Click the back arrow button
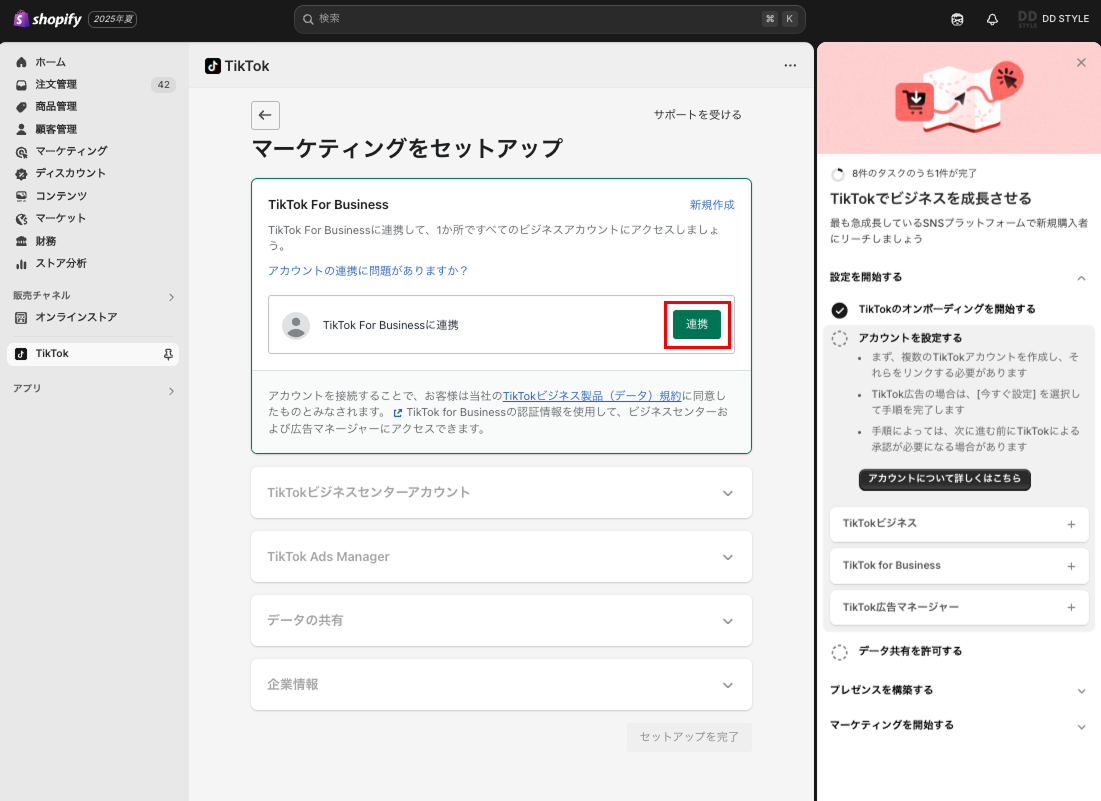 [265, 115]
